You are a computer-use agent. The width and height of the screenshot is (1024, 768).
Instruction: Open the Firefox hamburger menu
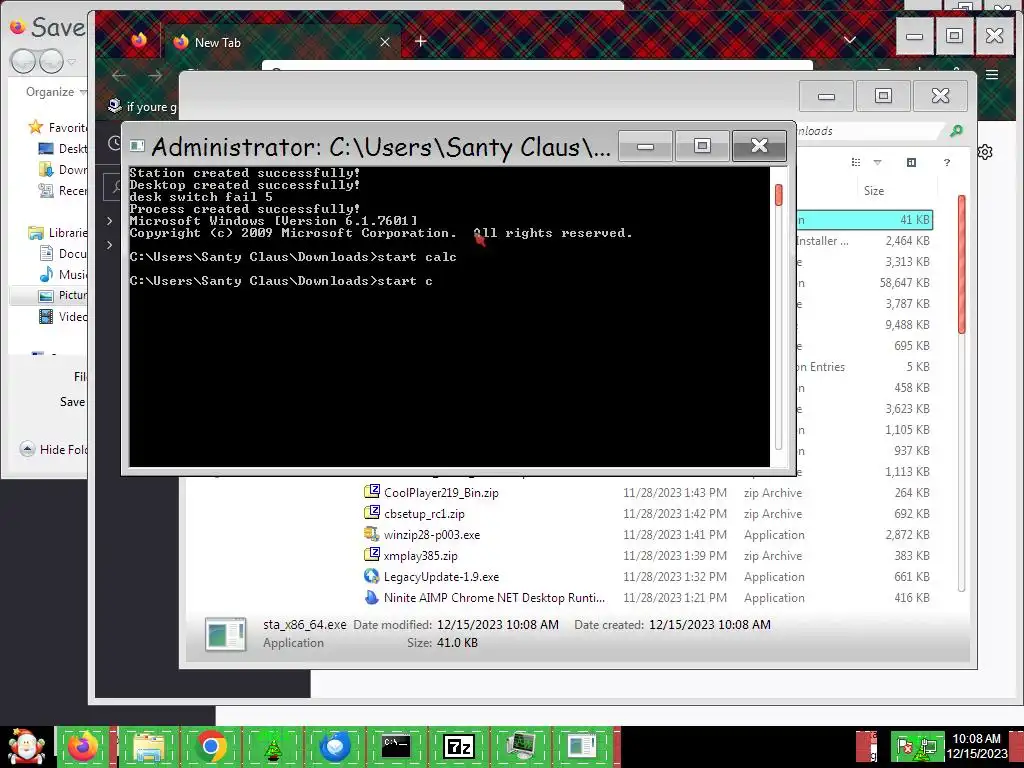coord(992,74)
